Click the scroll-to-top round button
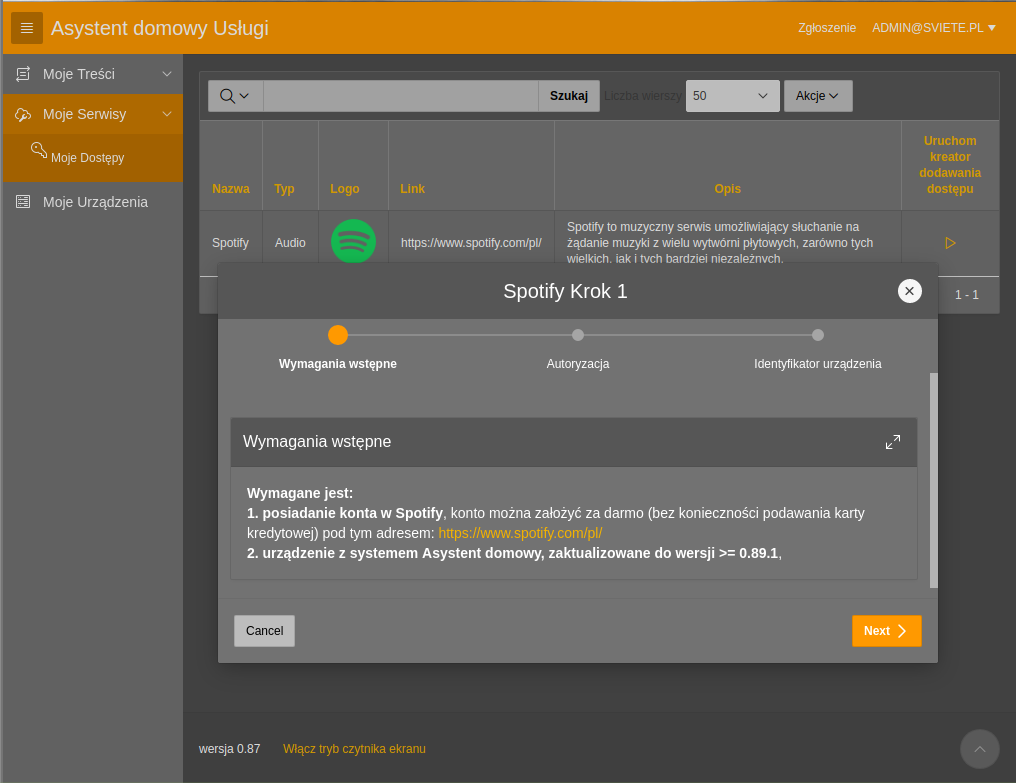Screen dimensions: 1016x783 point(980,749)
